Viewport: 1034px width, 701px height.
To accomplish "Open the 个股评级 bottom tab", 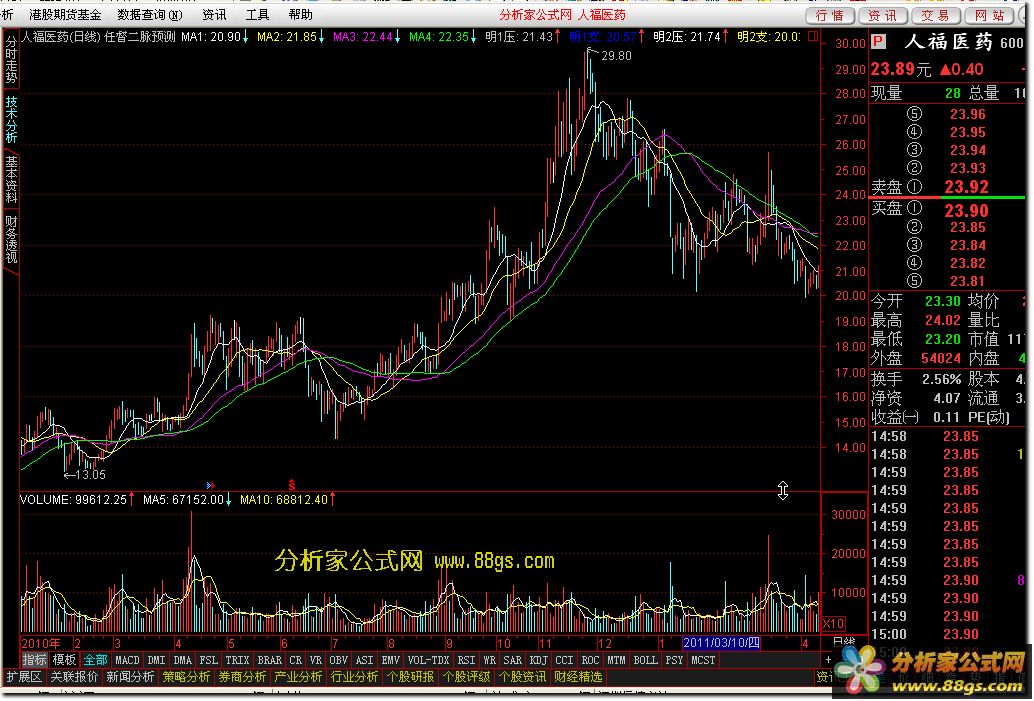I will [x=467, y=677].
